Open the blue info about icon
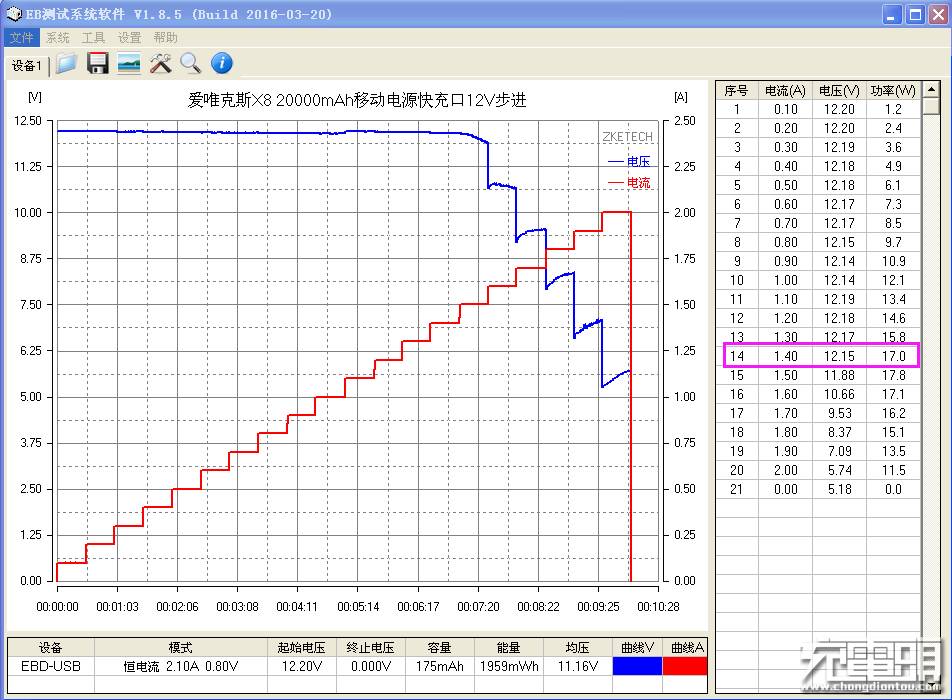 coord(222,63)
